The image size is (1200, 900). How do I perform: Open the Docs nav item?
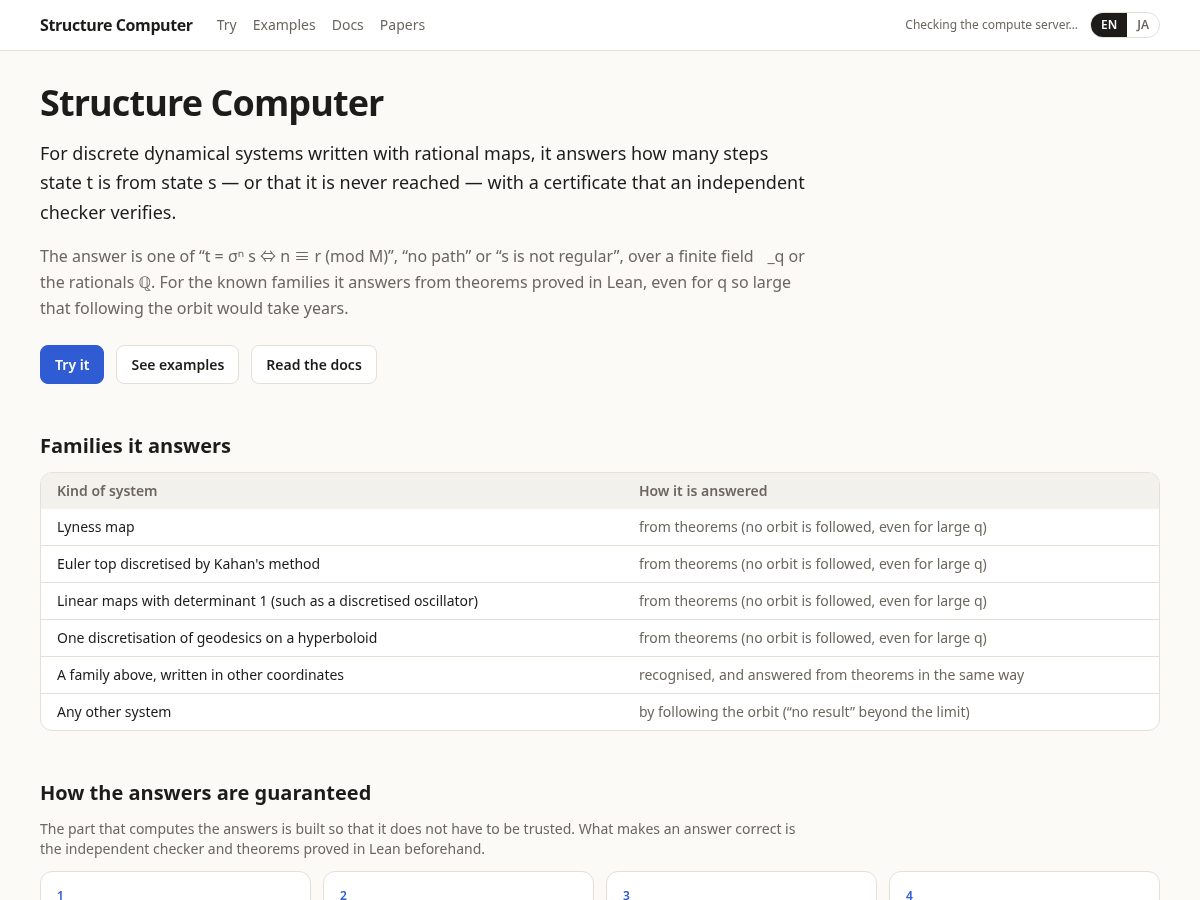(x=348, y=25)
